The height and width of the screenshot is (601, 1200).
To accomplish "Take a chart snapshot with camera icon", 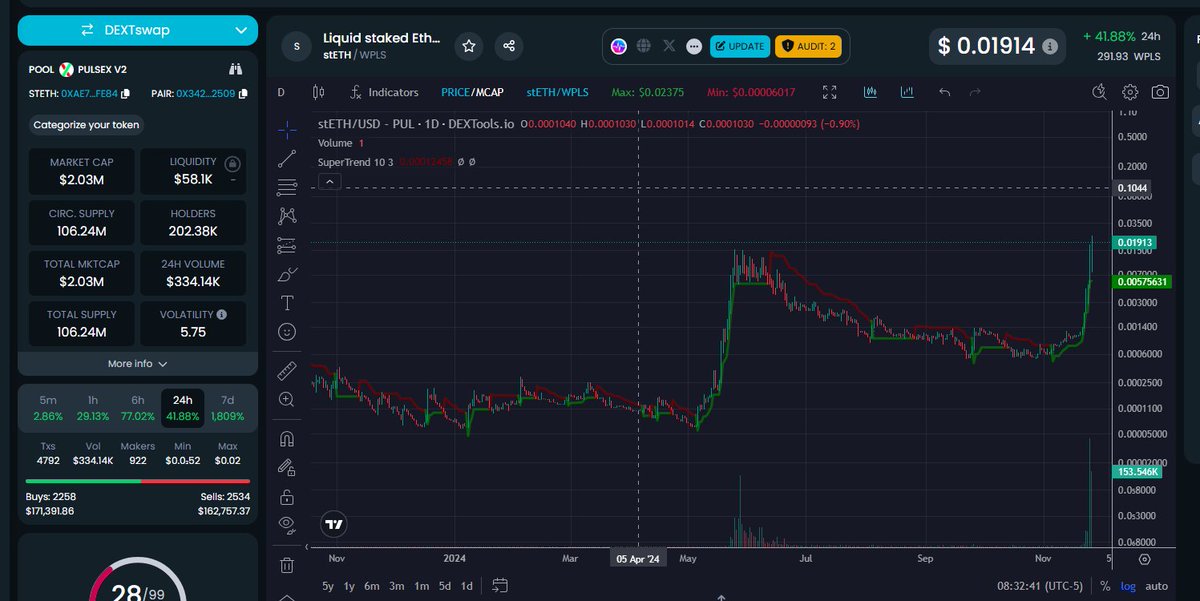I will (x=1160, y=92).
